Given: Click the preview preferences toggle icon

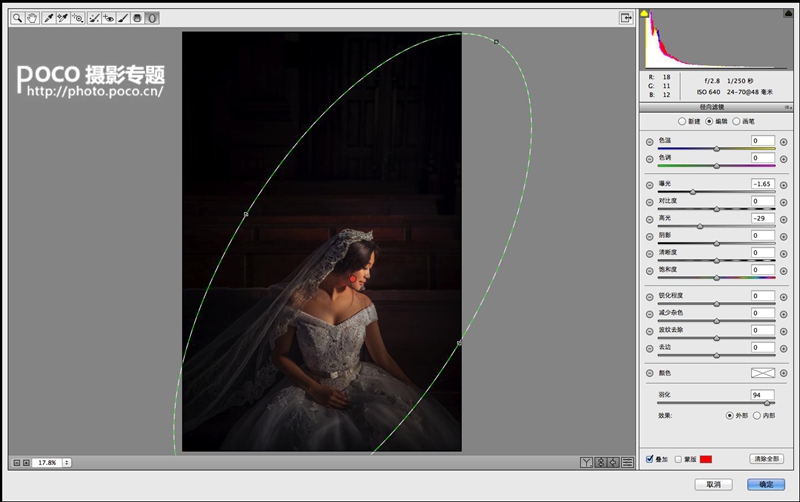Looking at the screenshot, I should pos(628,462).
